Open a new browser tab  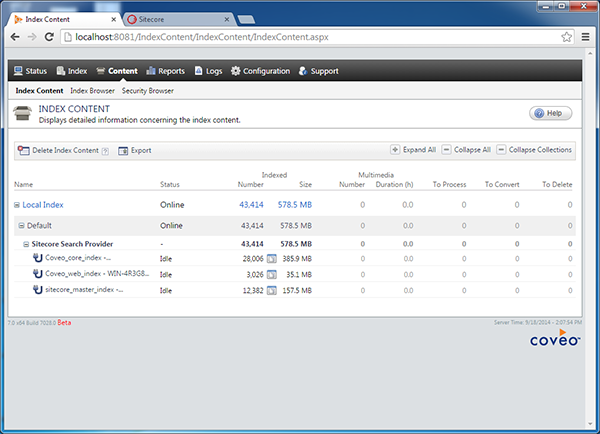[x=246, y=20]
